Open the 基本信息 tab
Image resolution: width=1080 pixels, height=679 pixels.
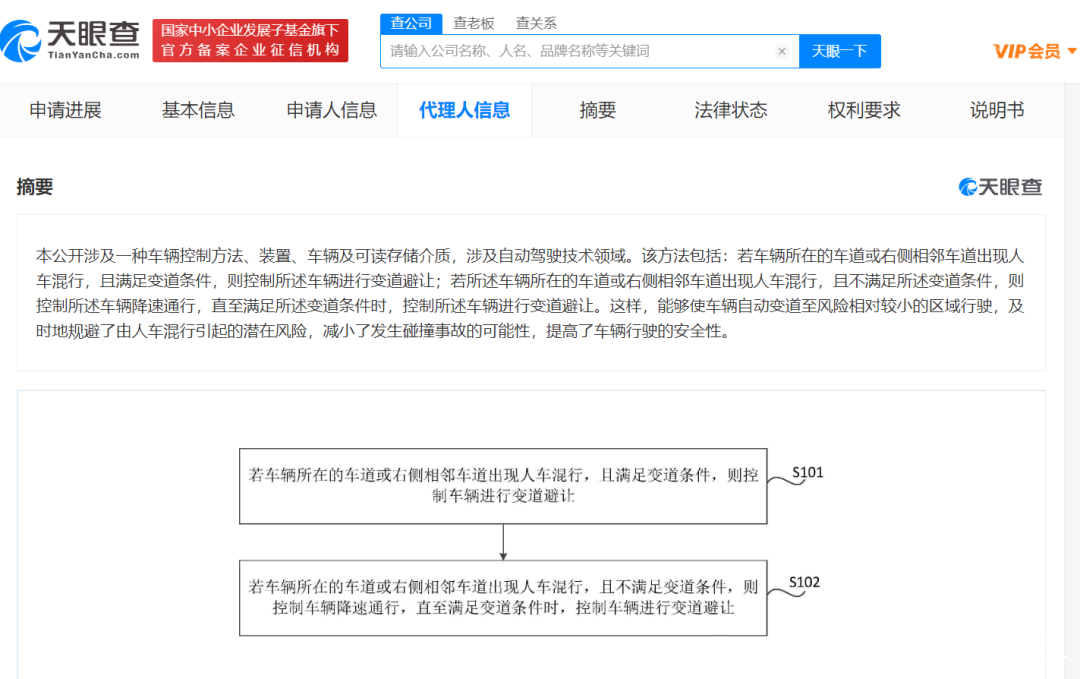[x=198, y=110]
